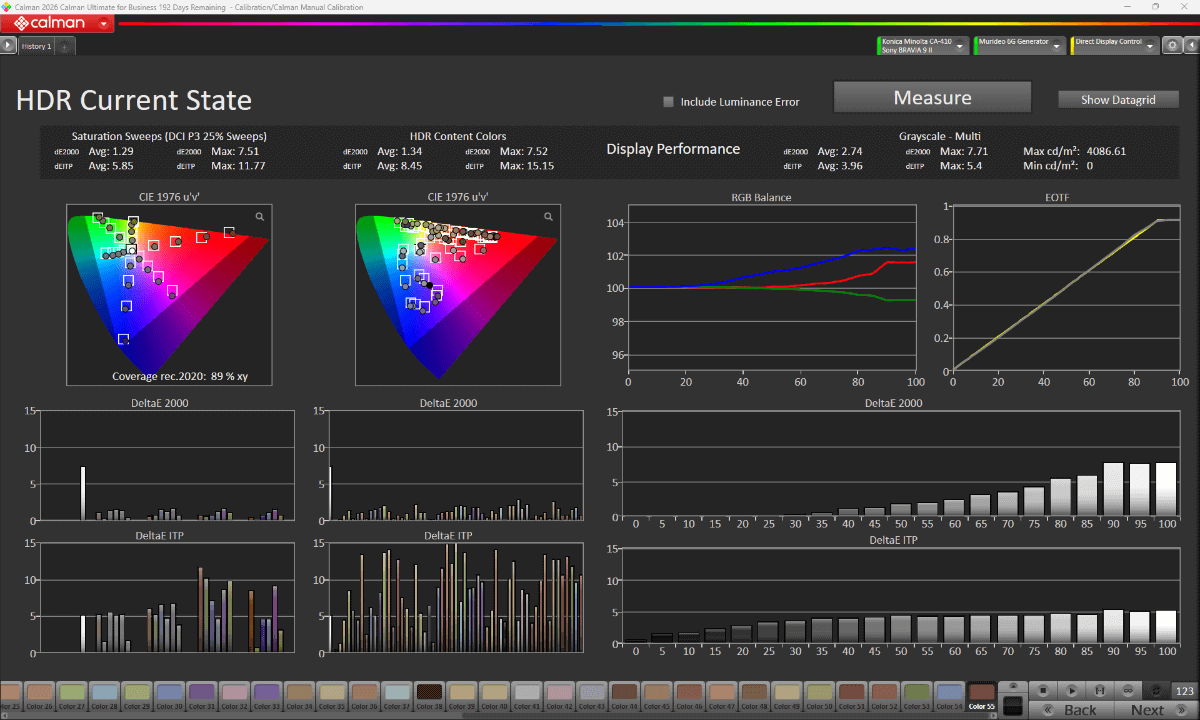Click the EOTF chart

[1066, 288]
